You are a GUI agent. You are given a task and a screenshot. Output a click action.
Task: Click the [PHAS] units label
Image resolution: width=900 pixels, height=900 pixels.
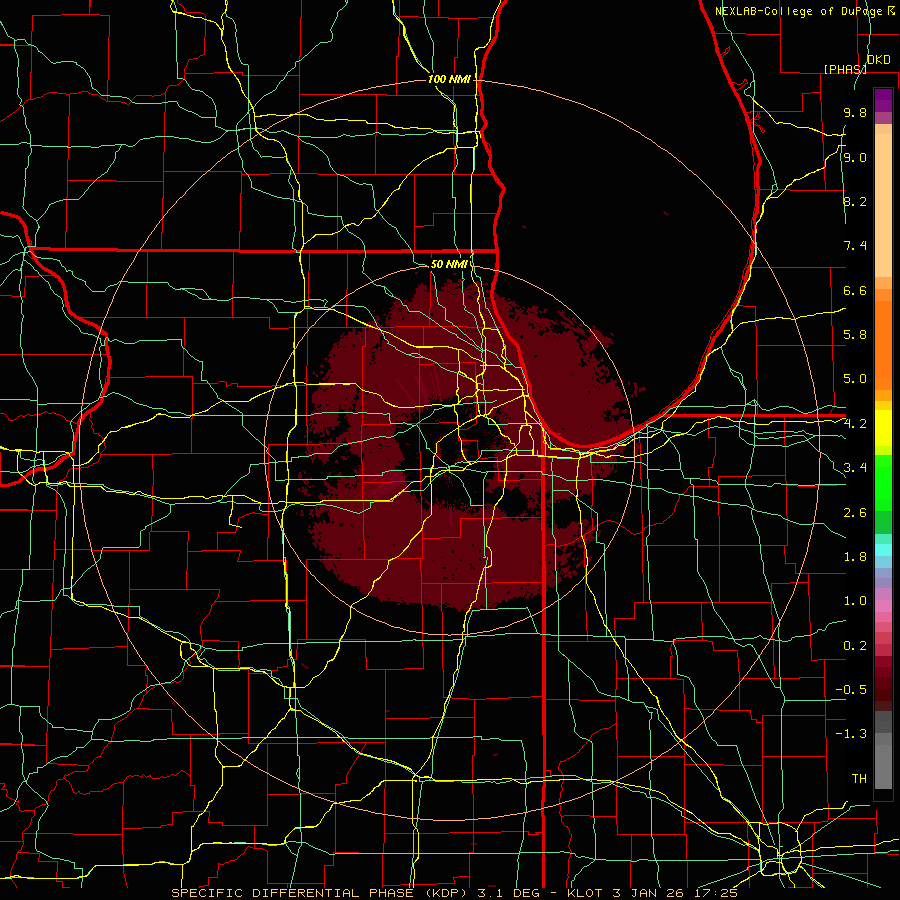click(x=845, y=69)
